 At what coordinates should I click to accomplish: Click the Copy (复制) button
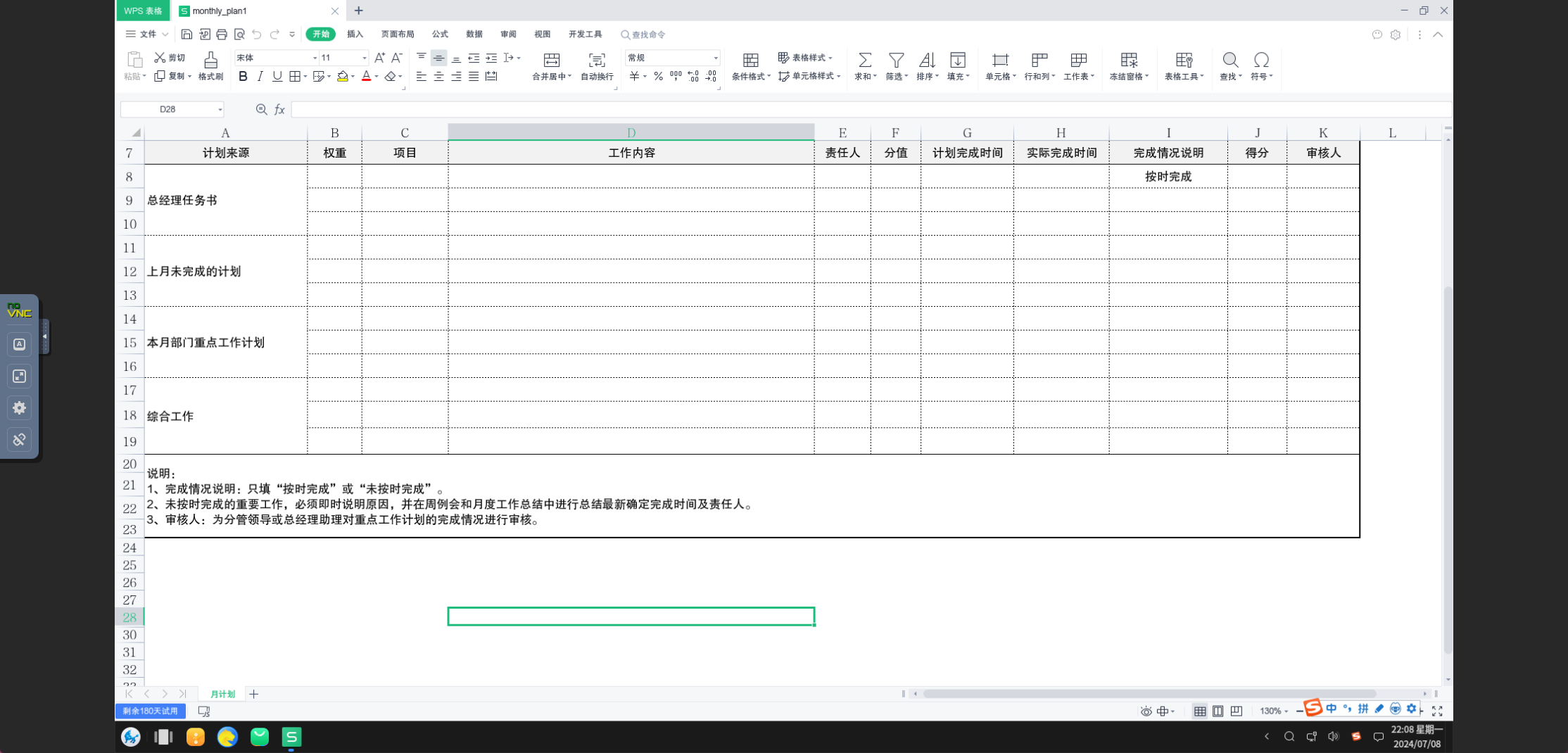tap(172, 76)
